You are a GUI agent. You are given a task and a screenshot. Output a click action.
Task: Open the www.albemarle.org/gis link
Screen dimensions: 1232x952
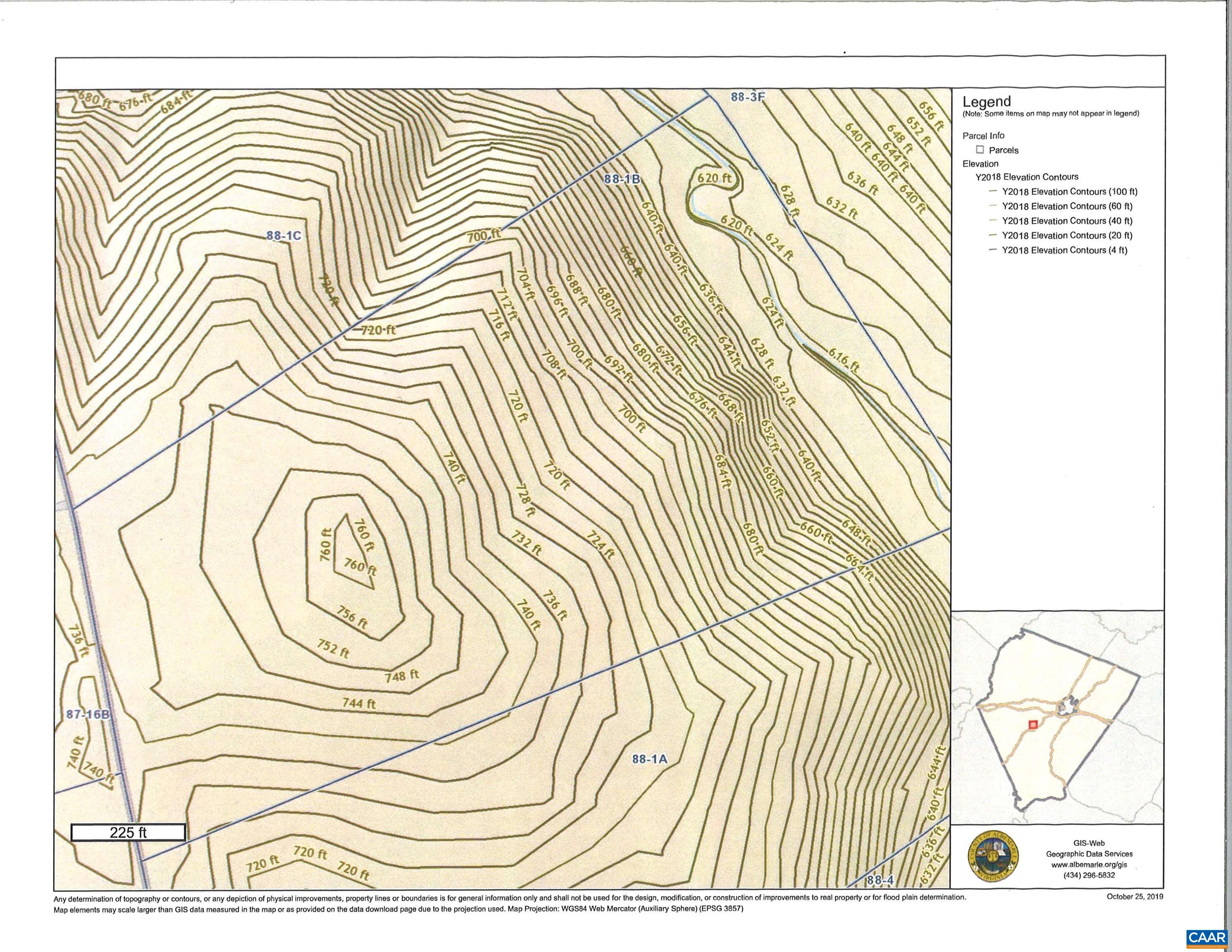[1089, 864]
